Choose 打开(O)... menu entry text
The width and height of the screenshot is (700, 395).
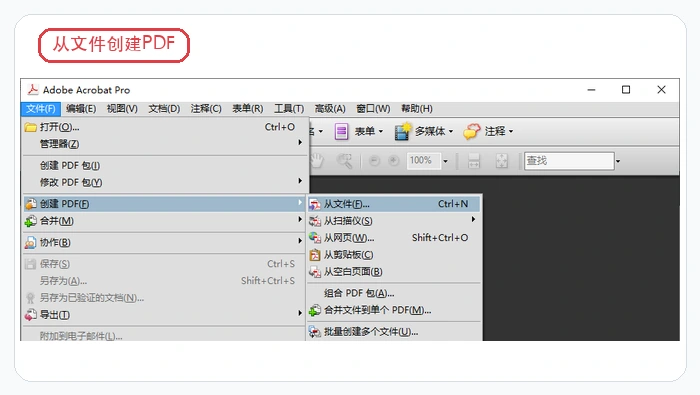pyautogui.click(x=59, y=127)
